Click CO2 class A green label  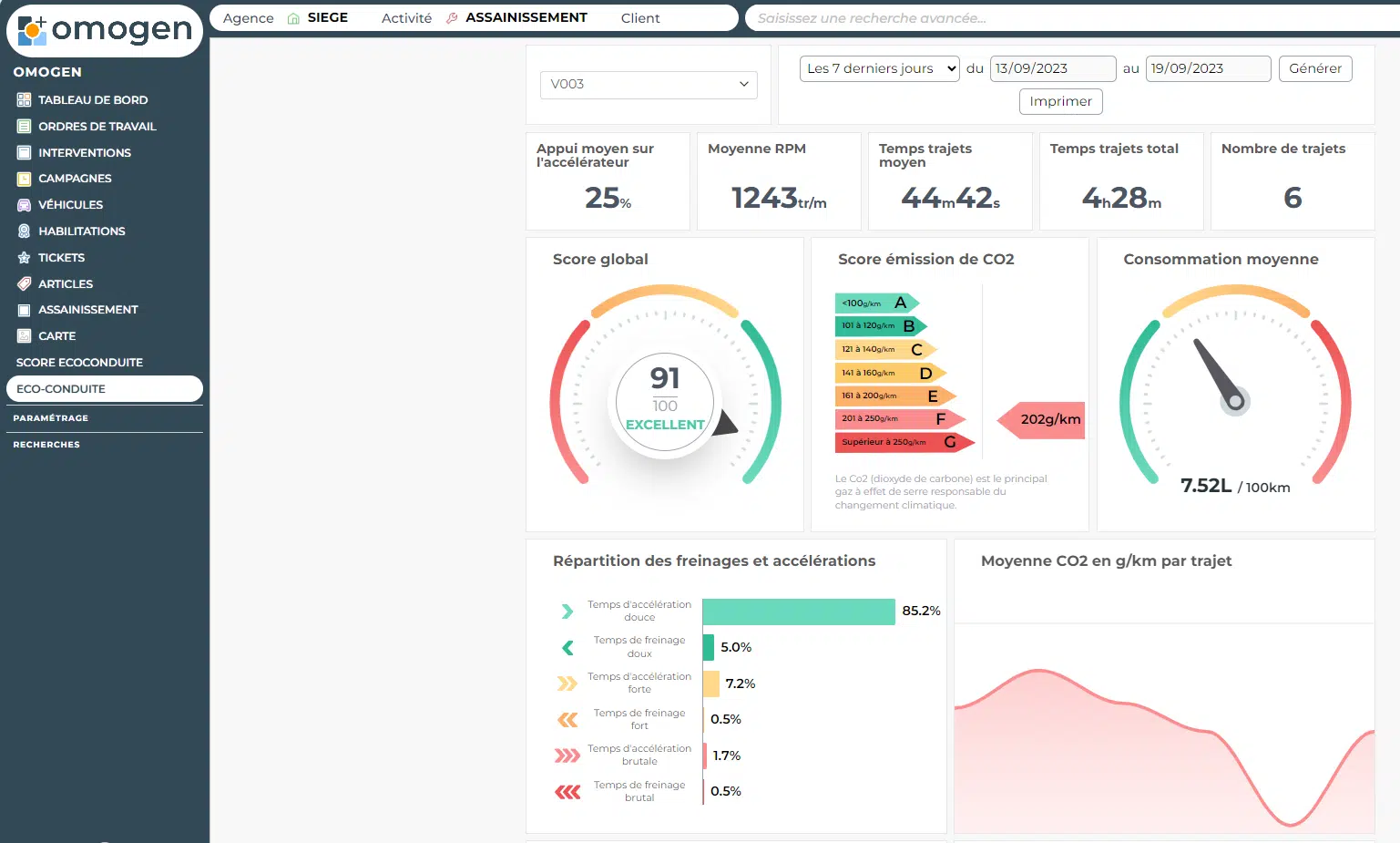[877, 303]
